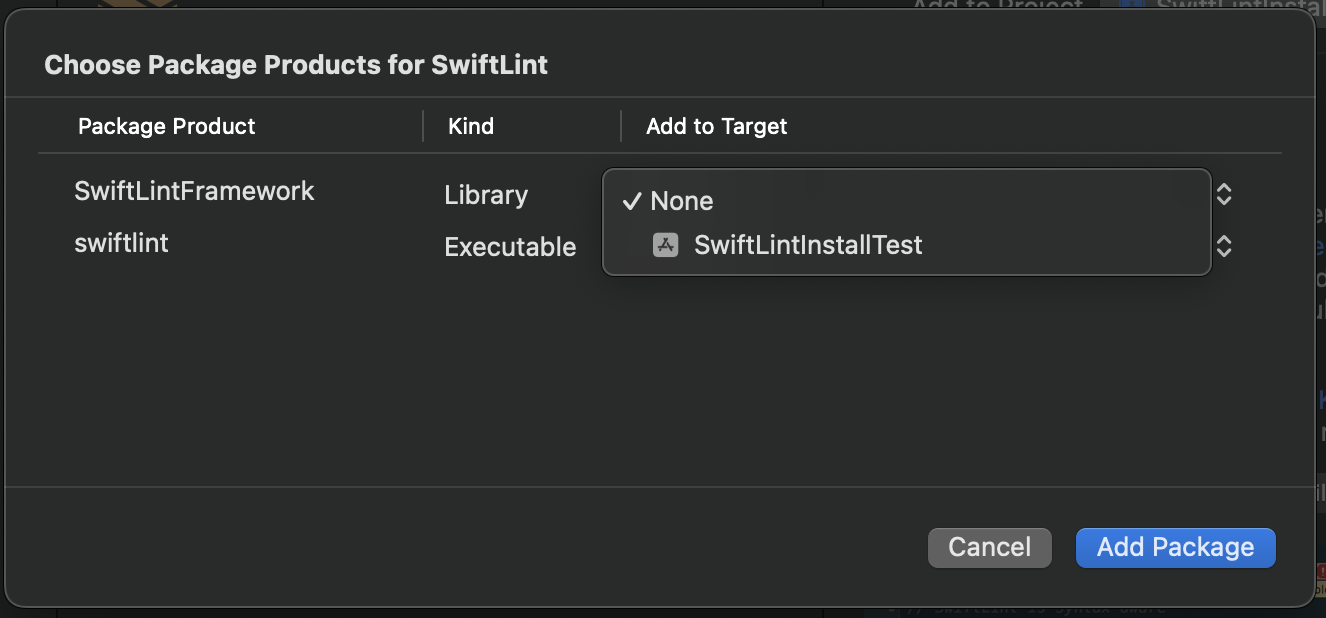Click the Library kind cell
Image resolution: width=1326 pixels, height=618 pixels.
tap(486, 195)
